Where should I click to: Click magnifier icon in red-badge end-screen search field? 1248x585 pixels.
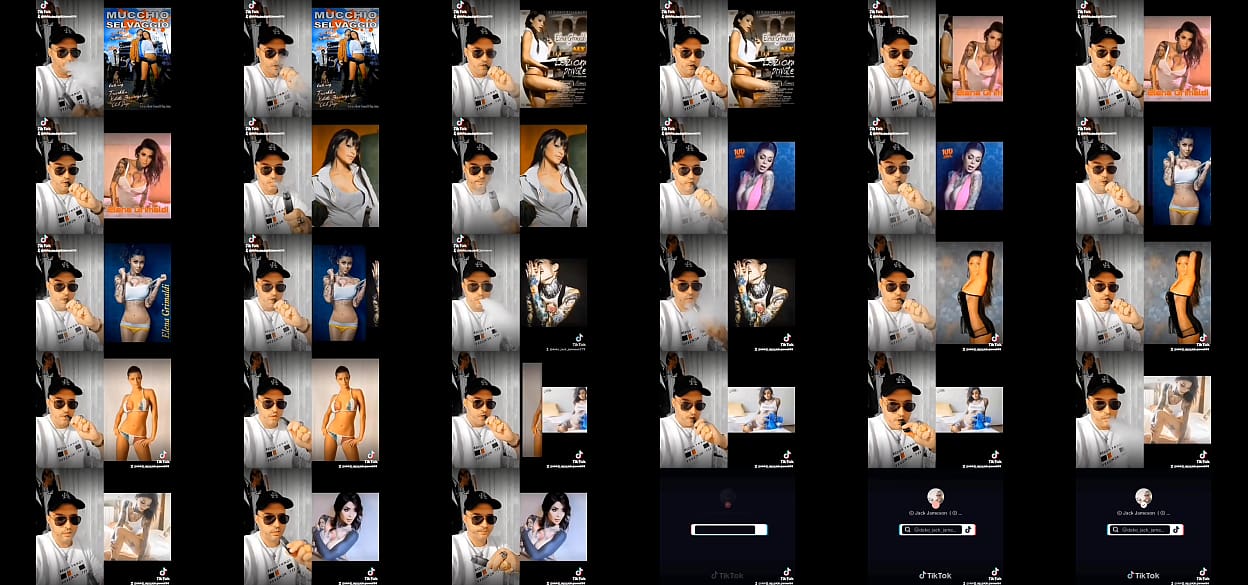[907, 530]
